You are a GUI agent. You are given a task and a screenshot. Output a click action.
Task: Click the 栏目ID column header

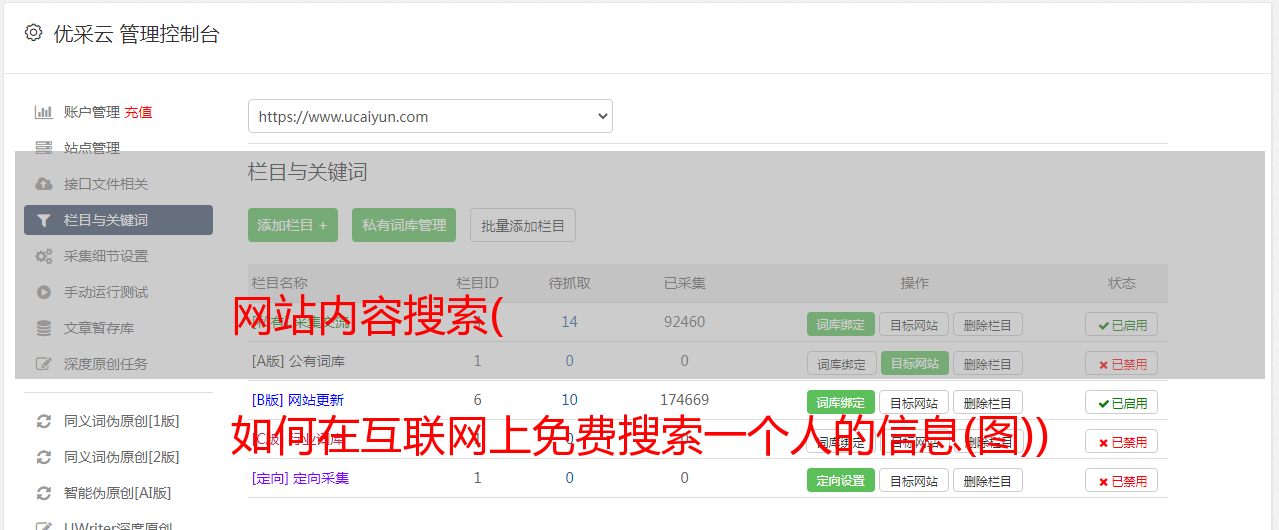[477, 283]
